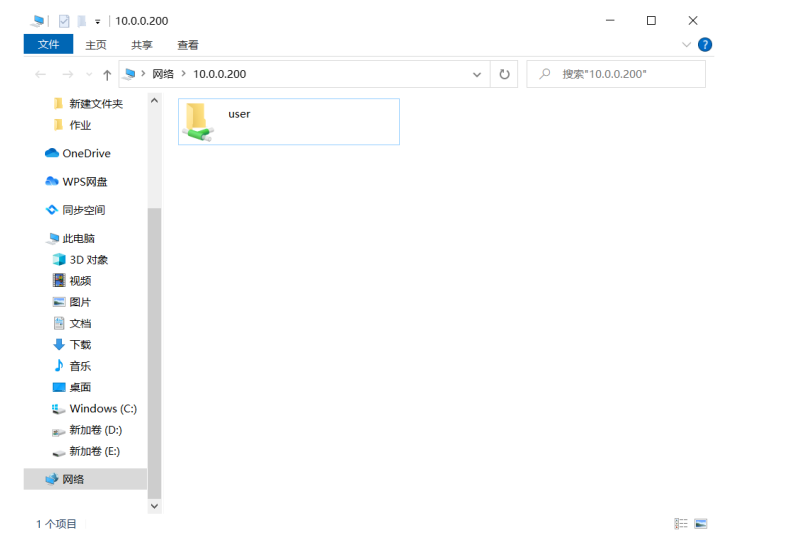Expand the chevron after 网络 in address bar
This screenshot has height=540, width=801.
click(x=183, y=74)
